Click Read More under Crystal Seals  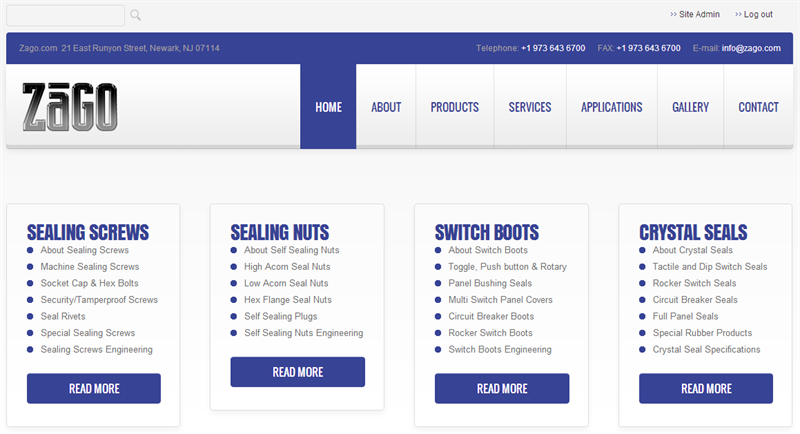click(706, 389)
